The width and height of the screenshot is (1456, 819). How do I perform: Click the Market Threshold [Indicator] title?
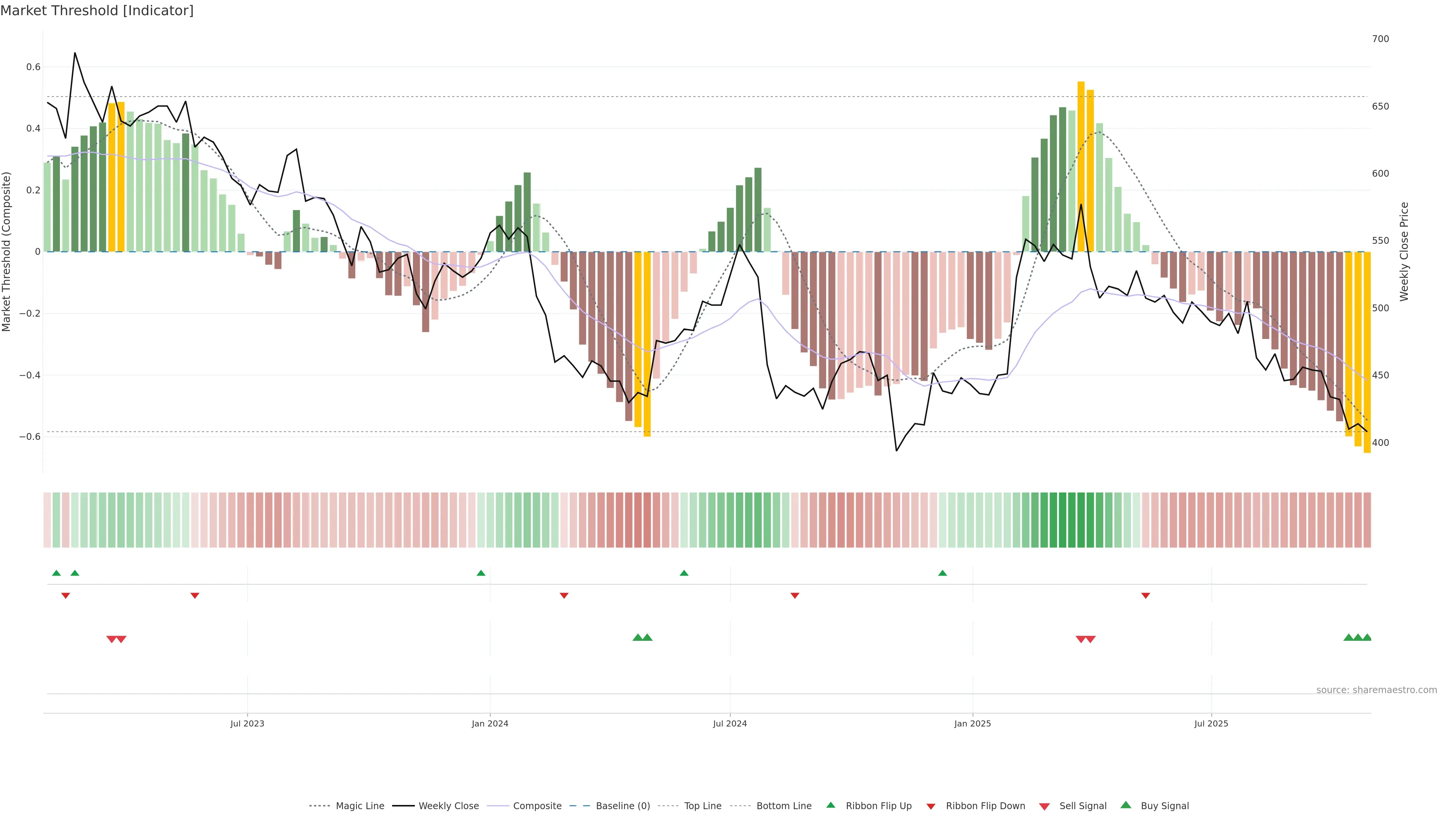pyautogui.click(x=97, y=11)
